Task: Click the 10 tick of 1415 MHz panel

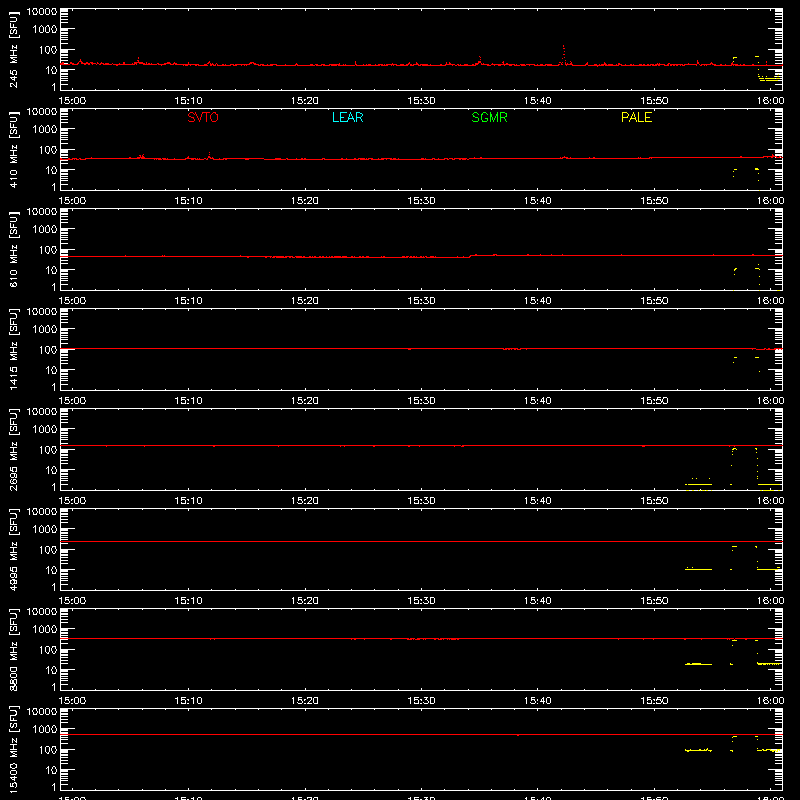Action: pyautogui.click(x=51, y=370)
